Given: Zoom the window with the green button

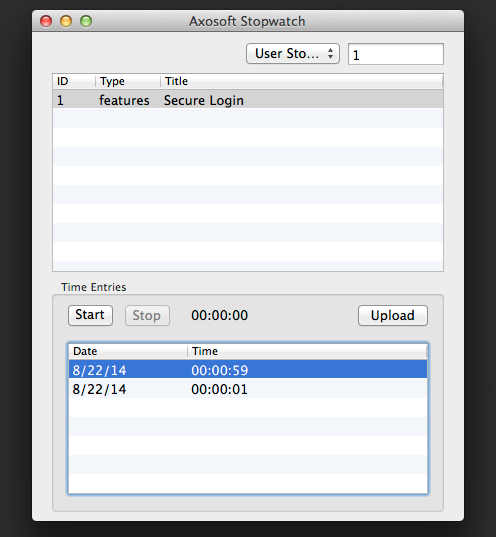Looking at the screenshot, I should (x=86, y=21).
